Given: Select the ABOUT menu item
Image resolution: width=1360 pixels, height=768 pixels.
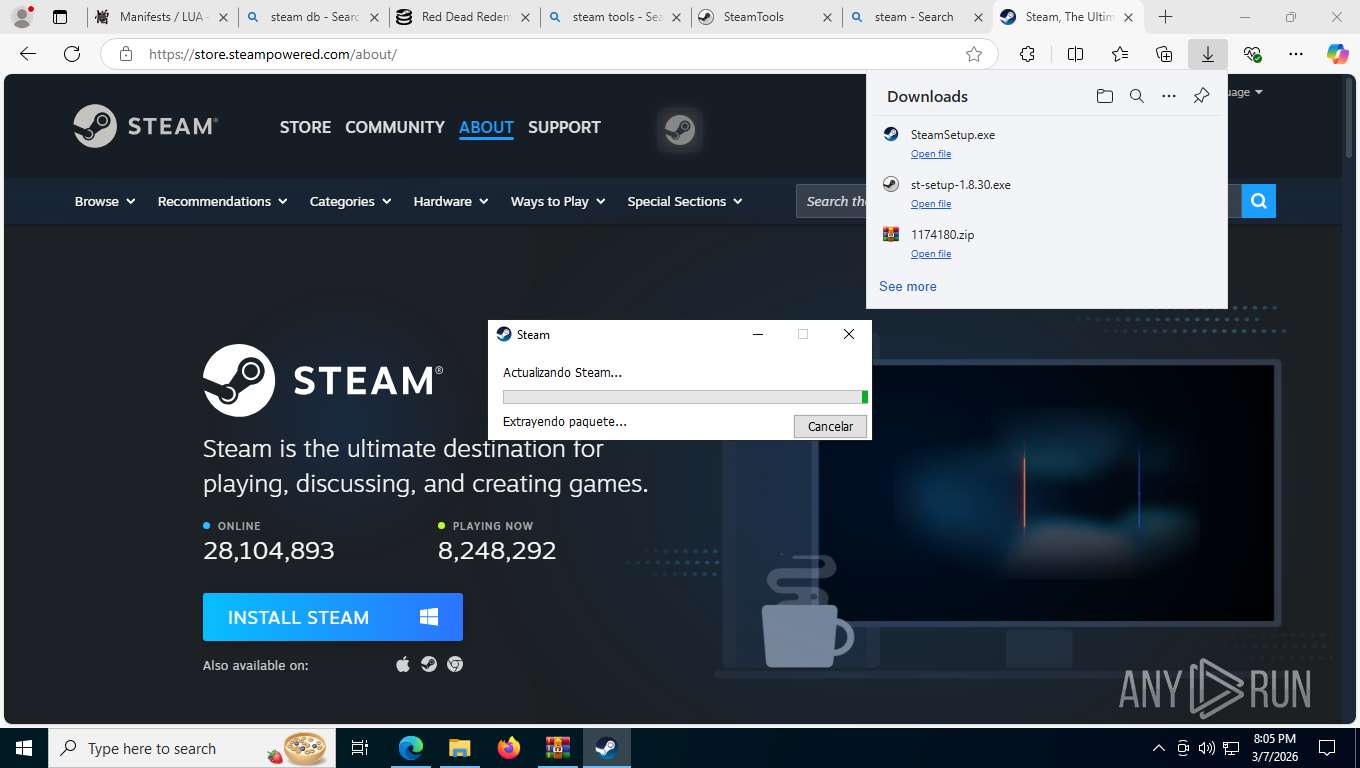Looking at the screenshot, I should [486, 127].
